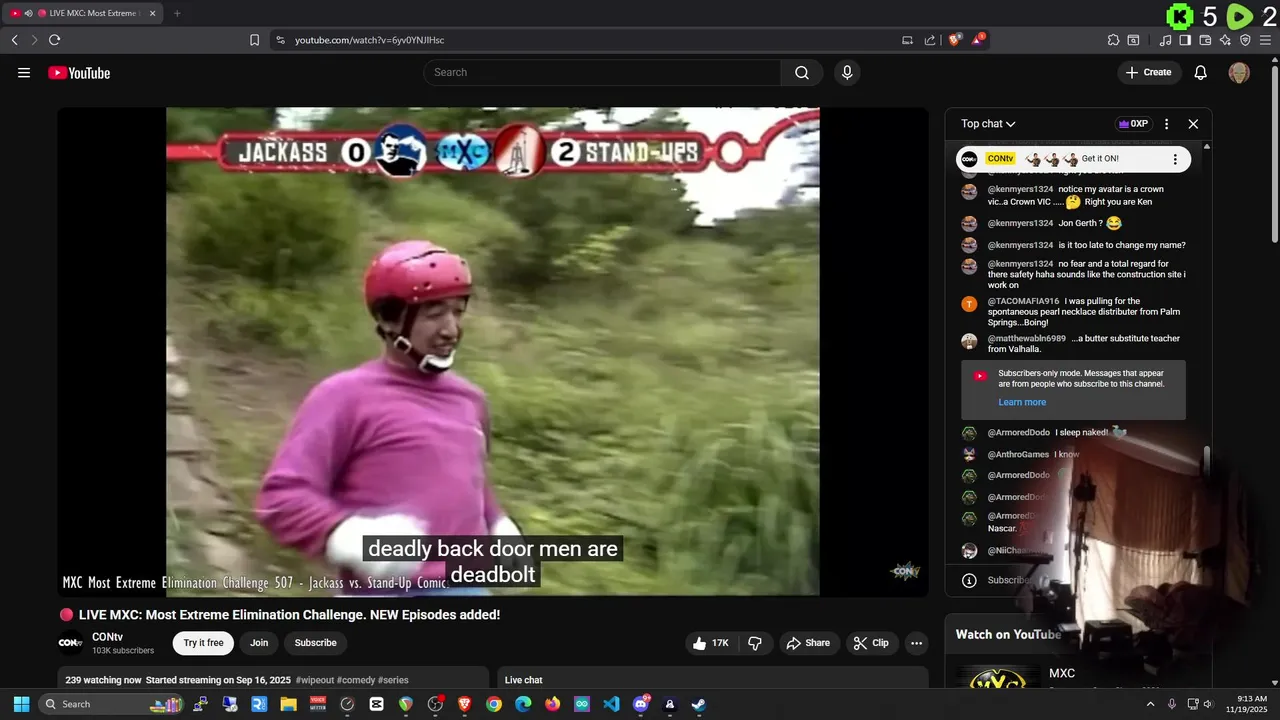
Task: Open Discord from taskbar
Action: point(641,704)
